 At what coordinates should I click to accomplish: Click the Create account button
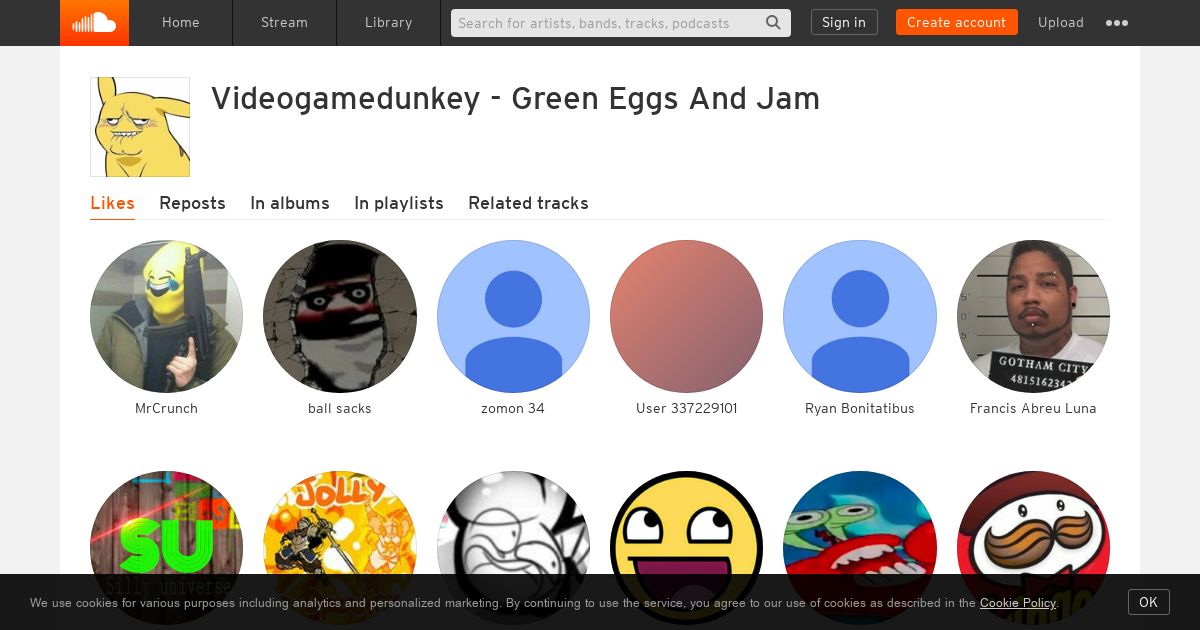957,22
